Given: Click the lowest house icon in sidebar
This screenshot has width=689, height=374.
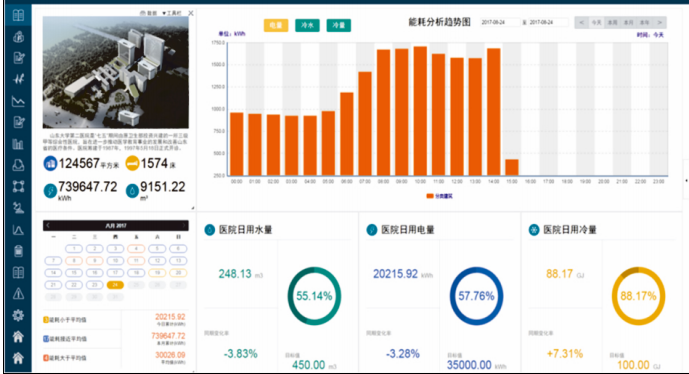Looking at the screenshot, I should [x=18, y=358].
